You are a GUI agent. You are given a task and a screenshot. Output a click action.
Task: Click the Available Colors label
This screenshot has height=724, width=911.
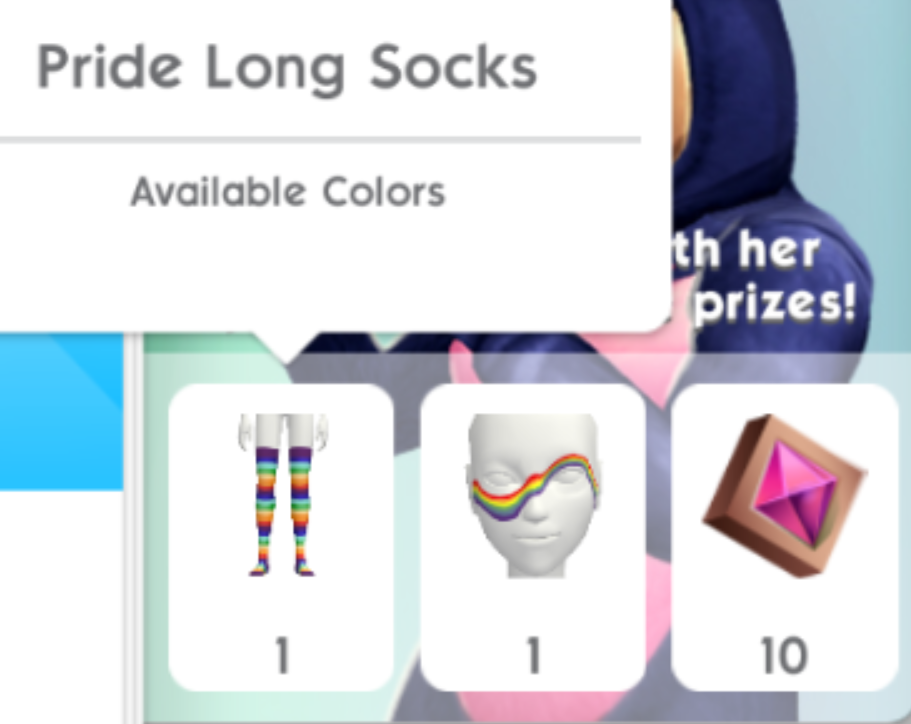point(288,192)
